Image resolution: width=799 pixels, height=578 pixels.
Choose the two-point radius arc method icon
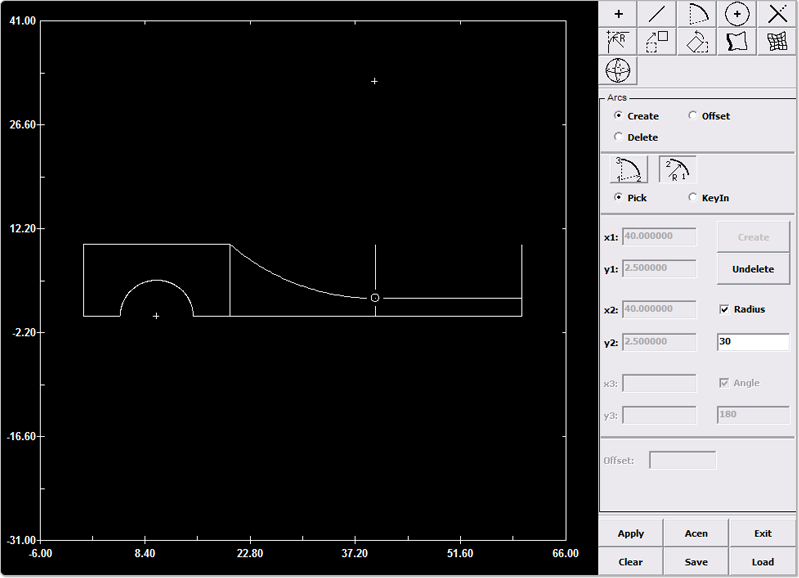678,170
